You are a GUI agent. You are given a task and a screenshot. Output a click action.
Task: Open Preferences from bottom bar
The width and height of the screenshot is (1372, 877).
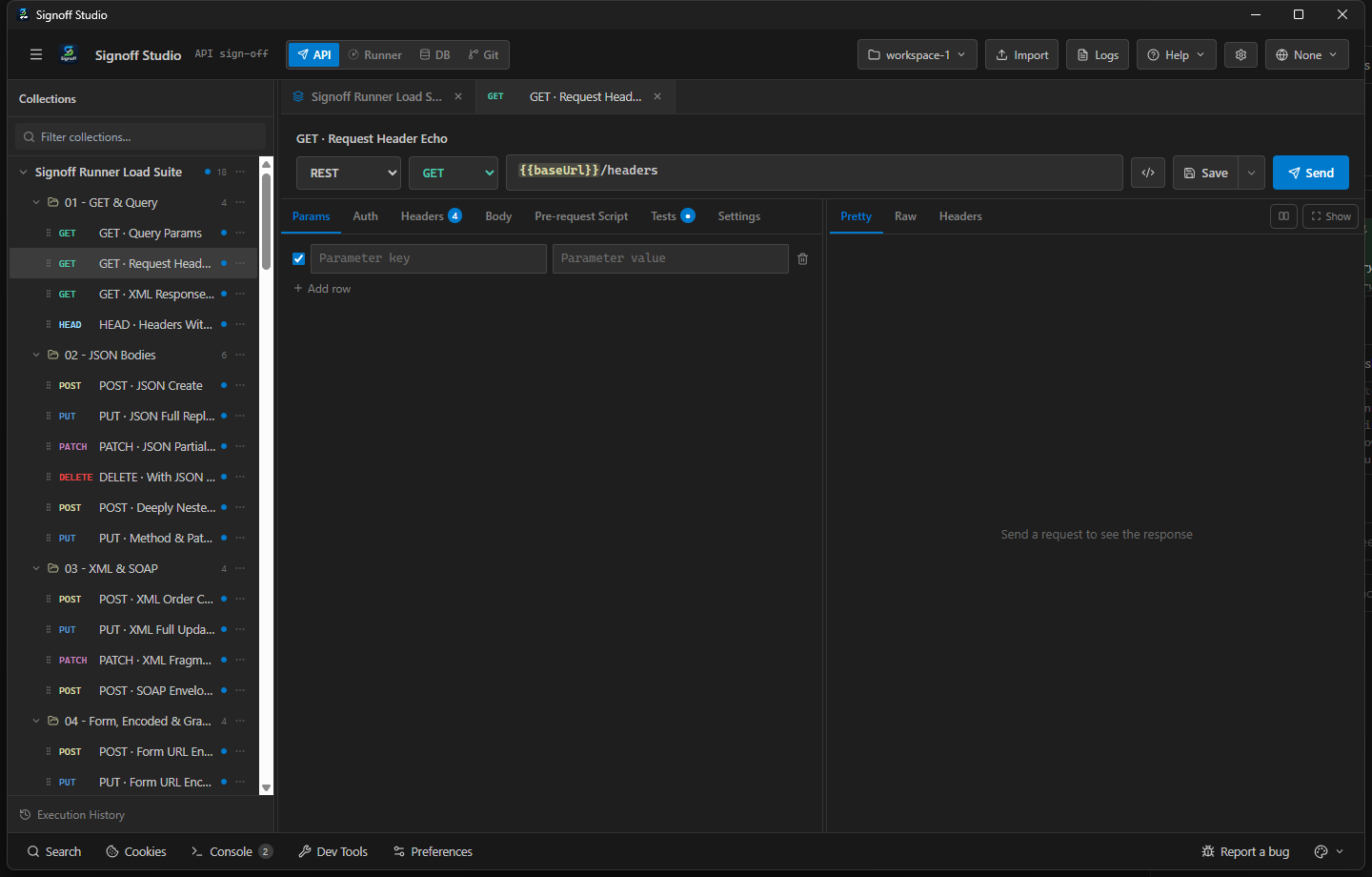coord(433,851)
